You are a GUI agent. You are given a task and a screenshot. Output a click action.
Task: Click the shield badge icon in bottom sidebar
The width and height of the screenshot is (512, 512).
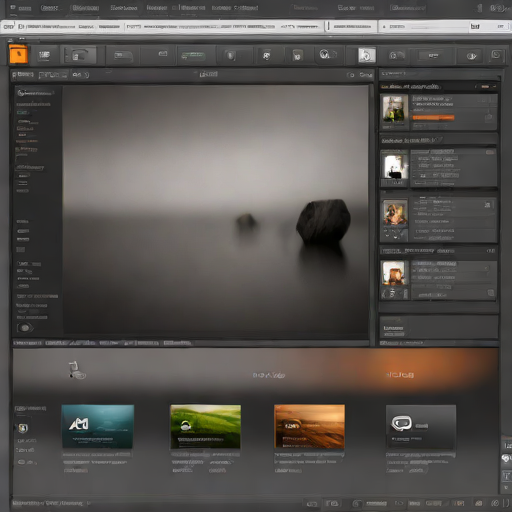23,428
